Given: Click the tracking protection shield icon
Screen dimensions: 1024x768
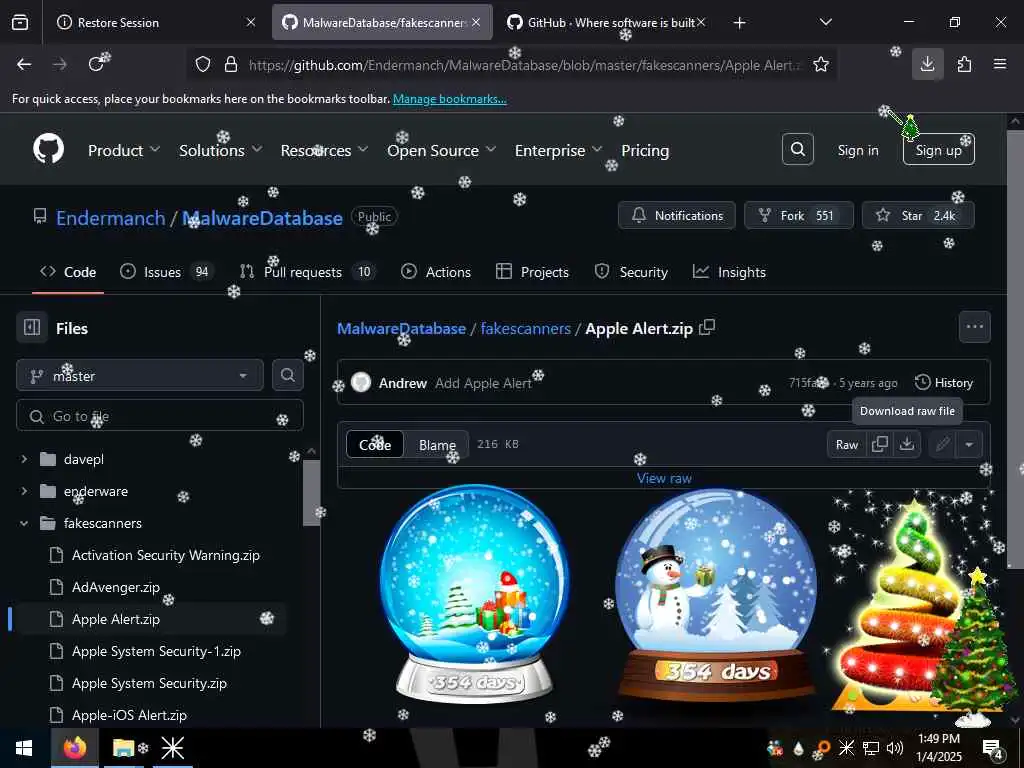Looking at the screenshot, I should [203, 64].
